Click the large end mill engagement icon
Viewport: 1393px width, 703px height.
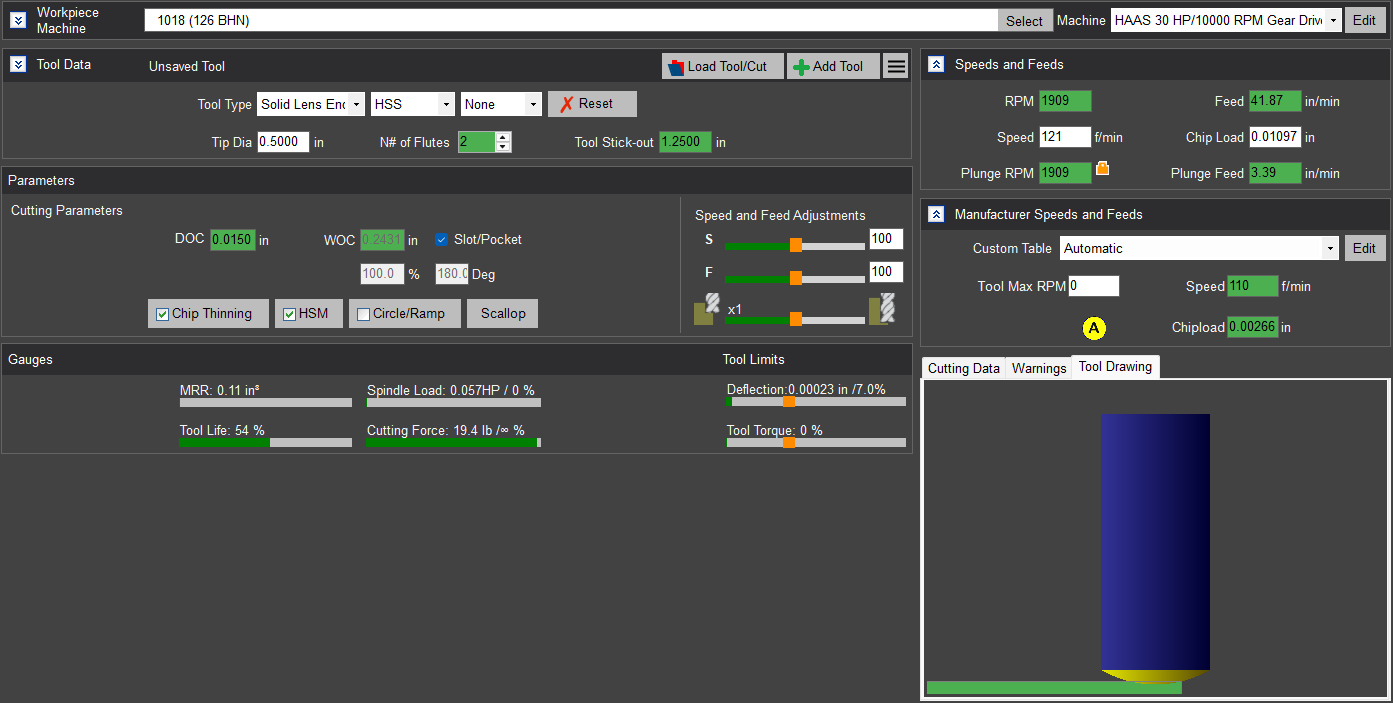pyautogui.click(x=881, y=309)
